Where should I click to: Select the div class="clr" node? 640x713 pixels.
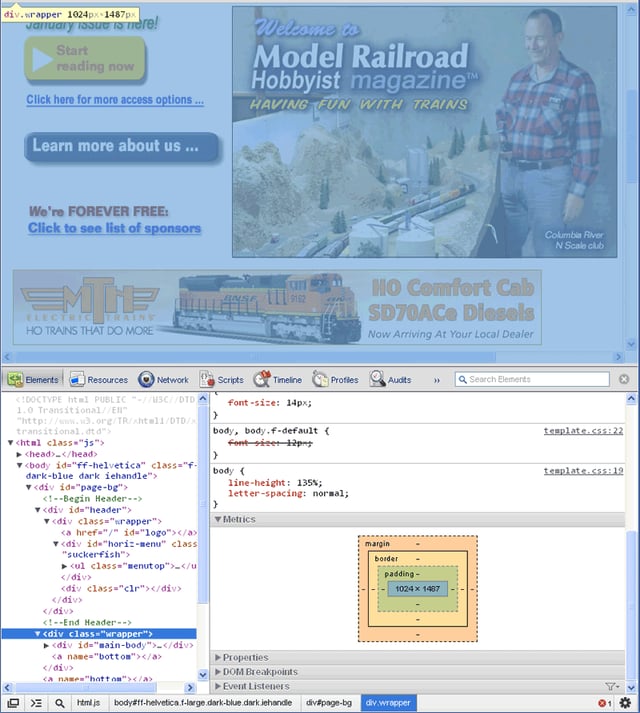(121, 588)
